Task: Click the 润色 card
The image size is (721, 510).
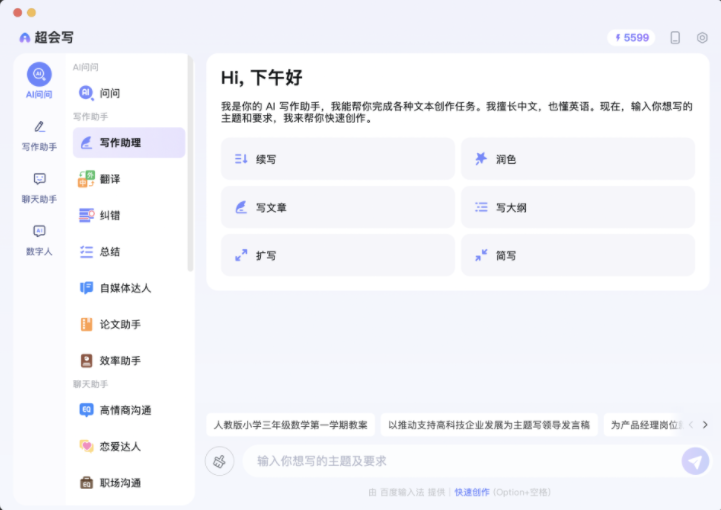Action: click(x=578, y=159)
